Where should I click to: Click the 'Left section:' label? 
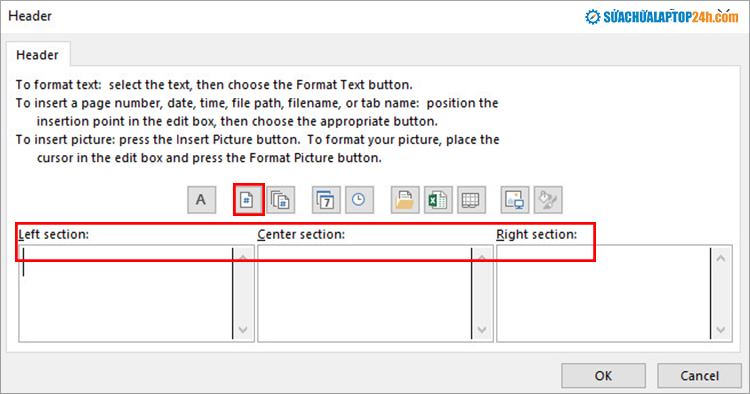pos(54,234)
